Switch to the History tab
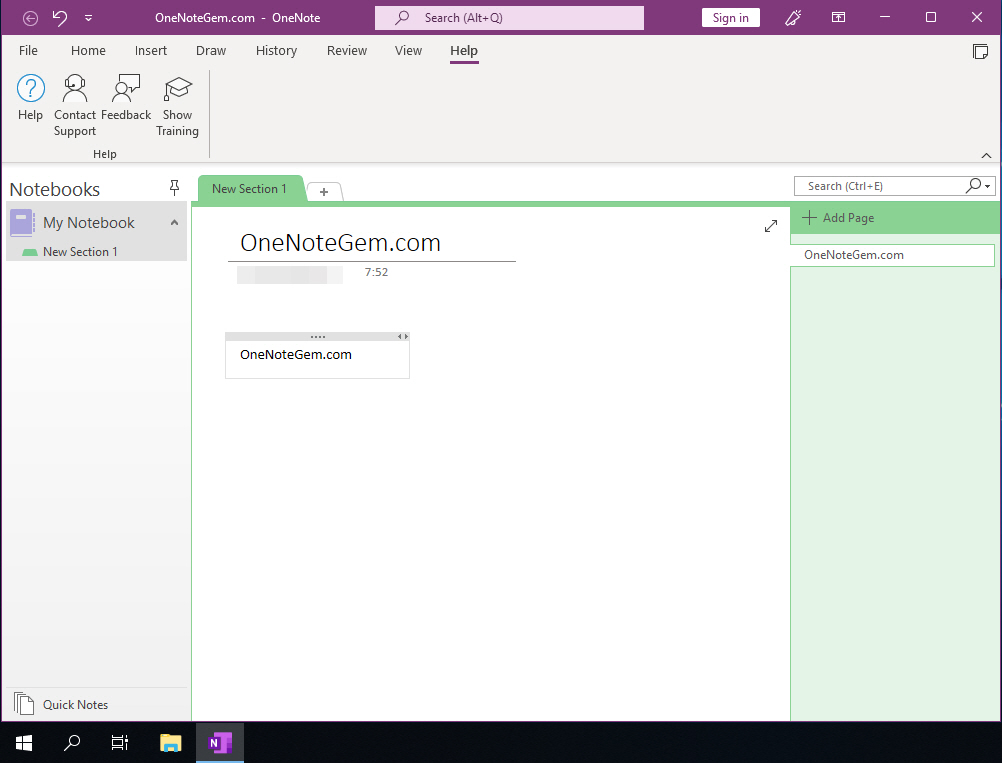This screenshot has width=1002, height=763. pyautogui.click(x=276, y=50)
